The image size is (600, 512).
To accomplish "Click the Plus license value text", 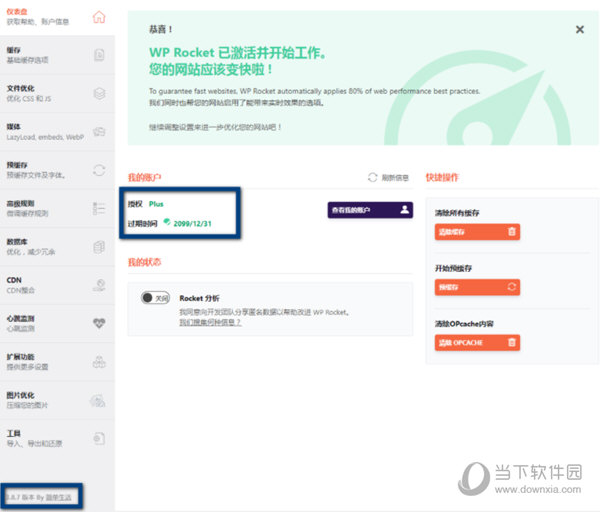I will pos(156,204).
